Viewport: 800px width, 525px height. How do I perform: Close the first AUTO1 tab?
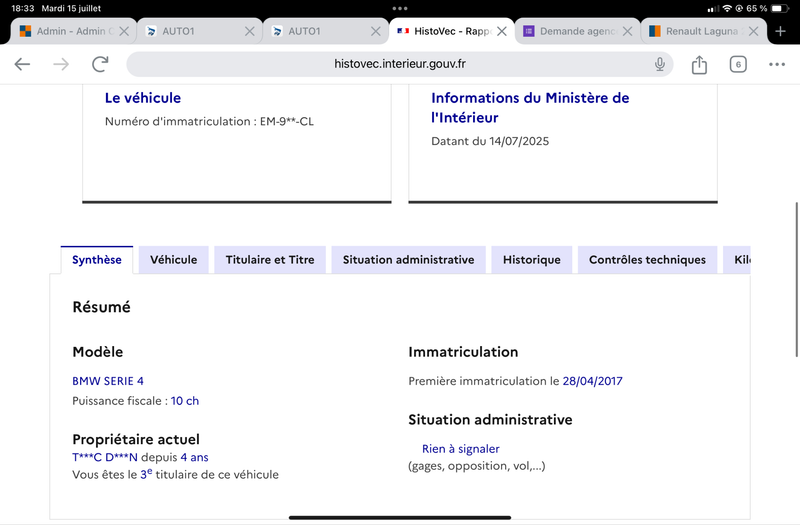click(x=249, y=31)
